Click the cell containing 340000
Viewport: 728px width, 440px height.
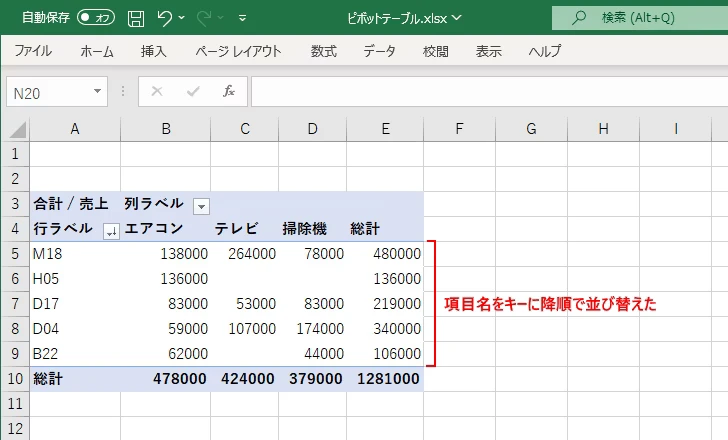coord(385,329)
